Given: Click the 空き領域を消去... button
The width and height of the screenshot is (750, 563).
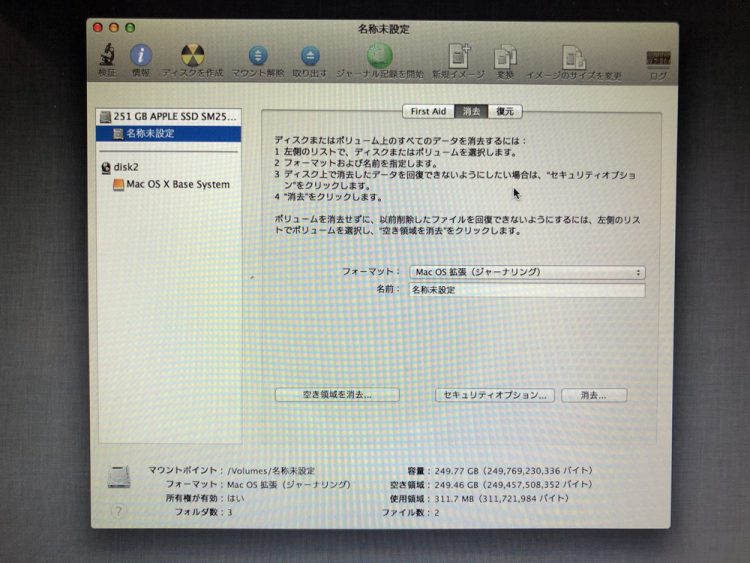Looking at the screenshot, I should tap(337, 395).
